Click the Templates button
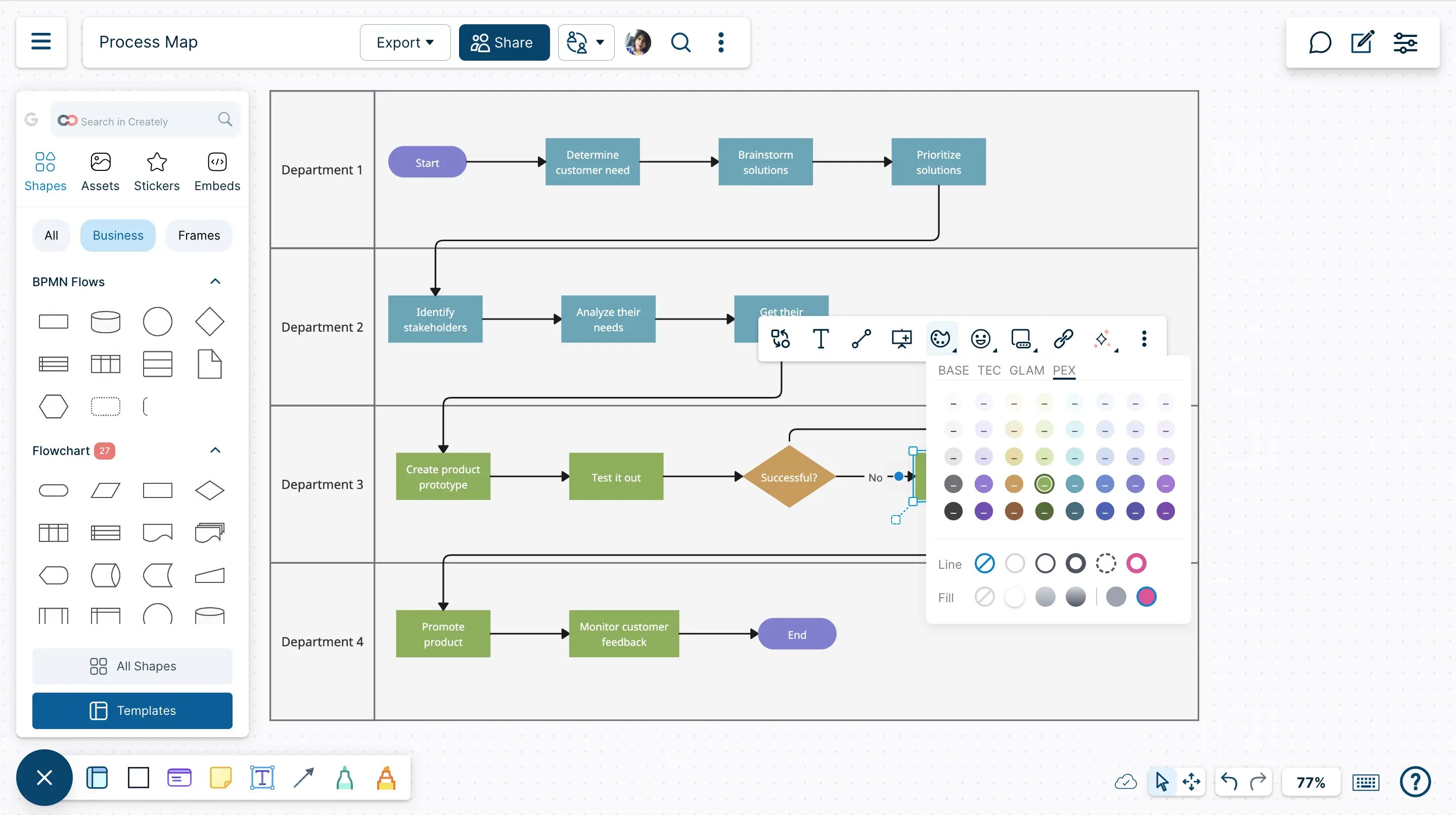Image resolution: width=1456 pixels, height=815 pixels. (132, 710)
